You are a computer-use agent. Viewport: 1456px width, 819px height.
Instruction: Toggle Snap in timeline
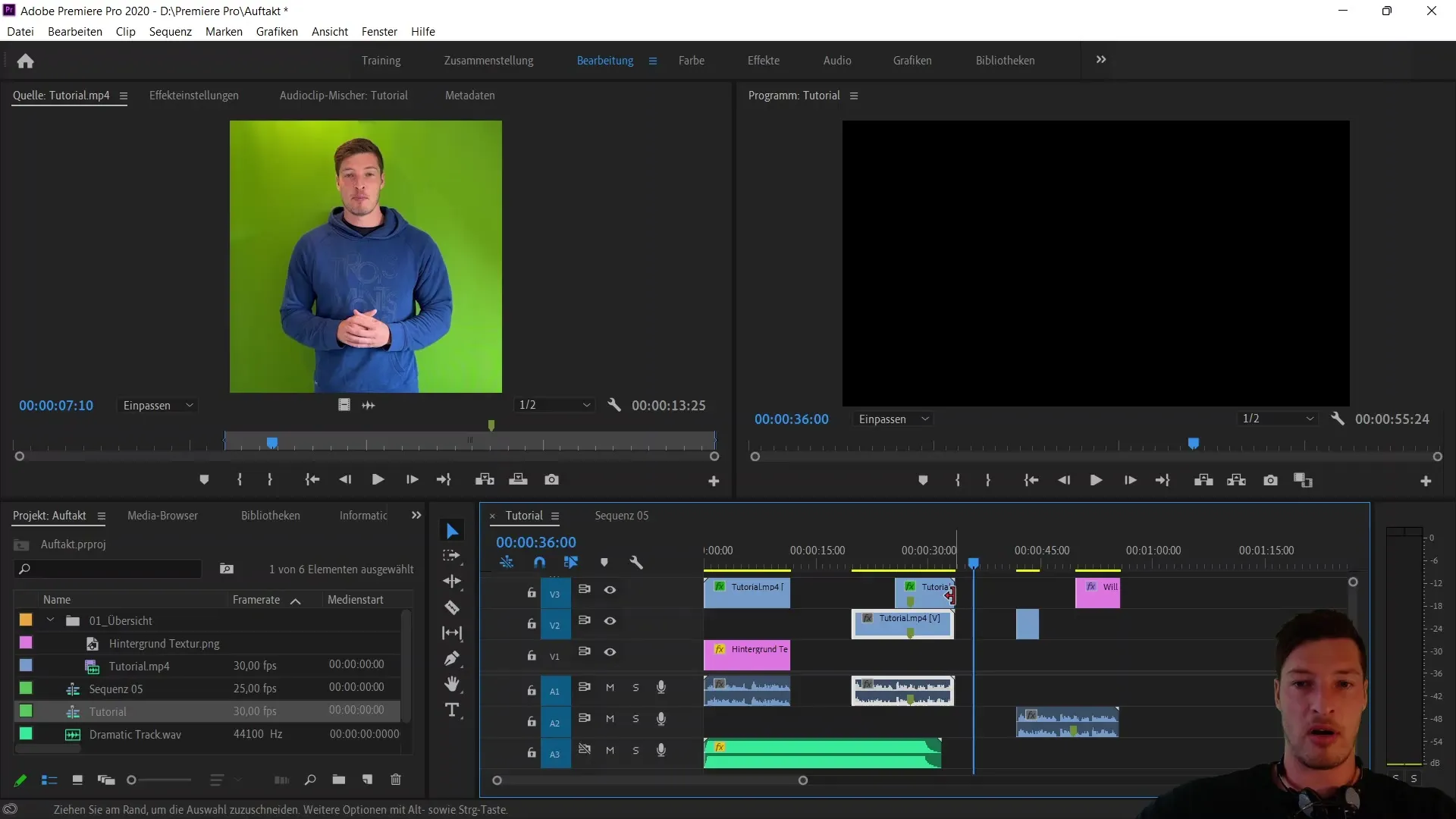point(539,562)
